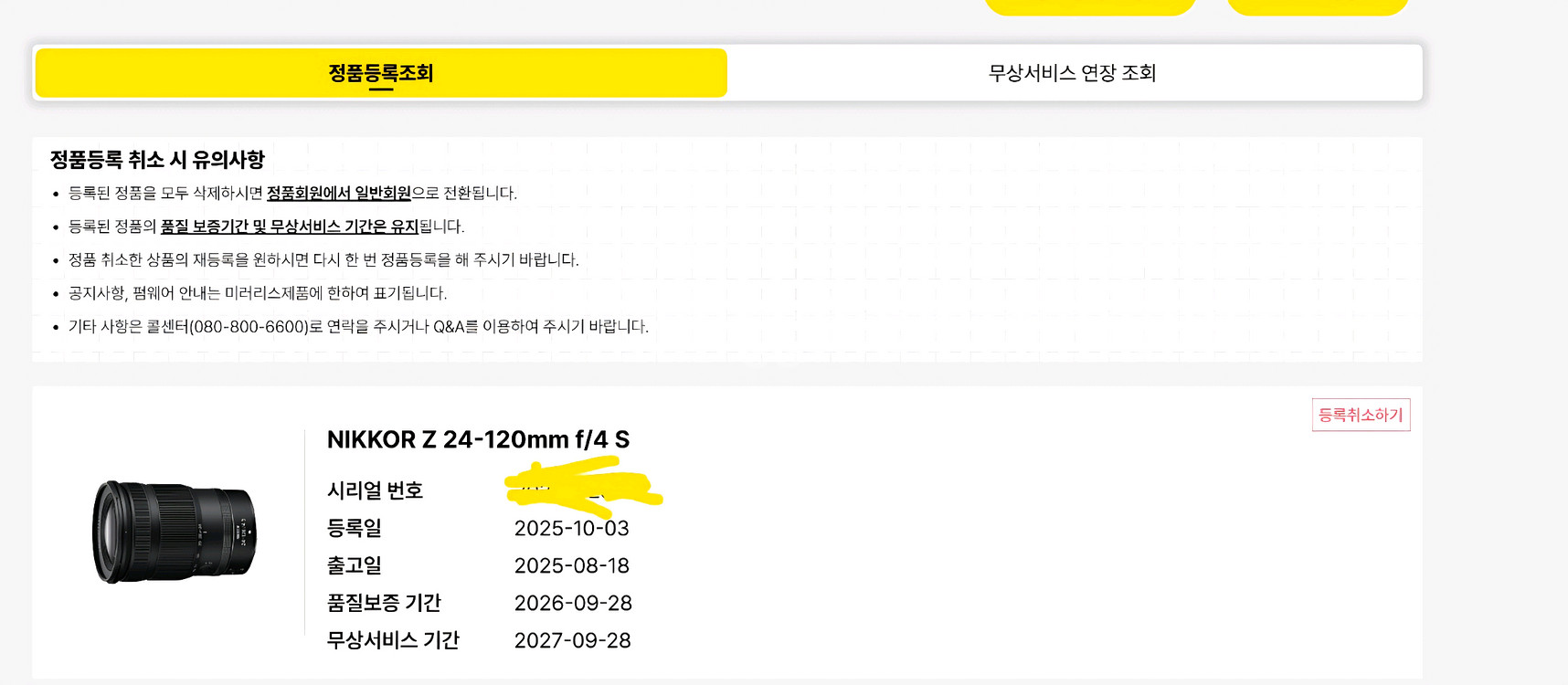Click the 시리얼 번호 label
Image resolution: width=1568 pixels, height=685 pixels.
pos(375,491)
